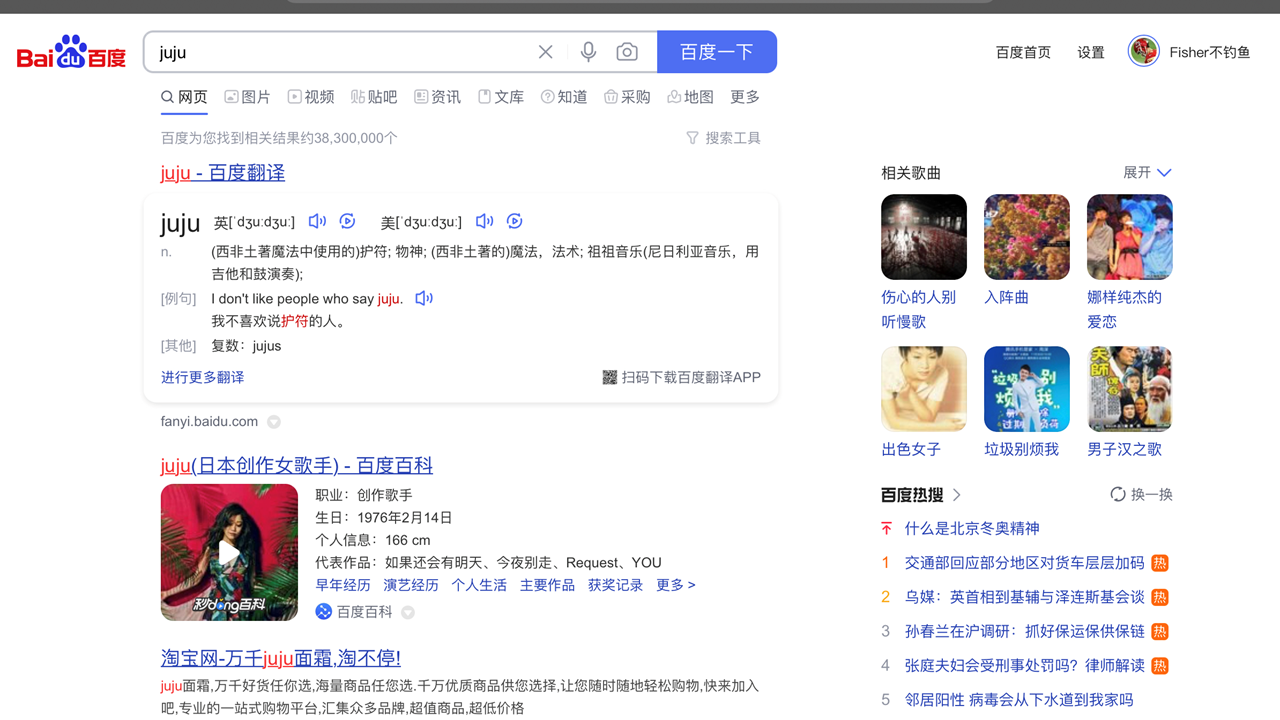Click the 百度一下 search button

click(717, 52)
